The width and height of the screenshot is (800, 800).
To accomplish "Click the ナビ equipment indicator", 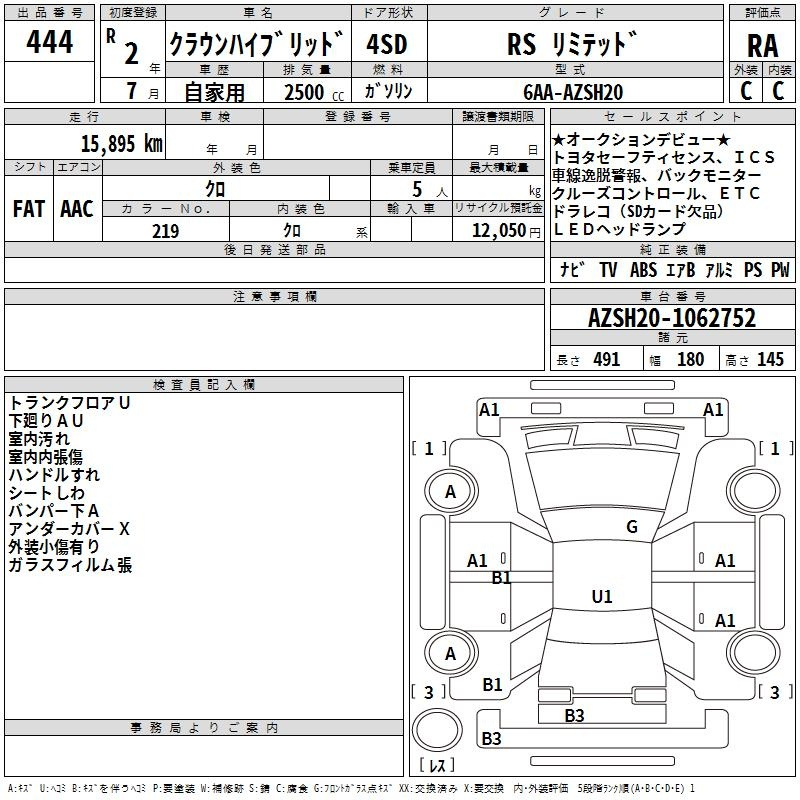I will [572, 270].
